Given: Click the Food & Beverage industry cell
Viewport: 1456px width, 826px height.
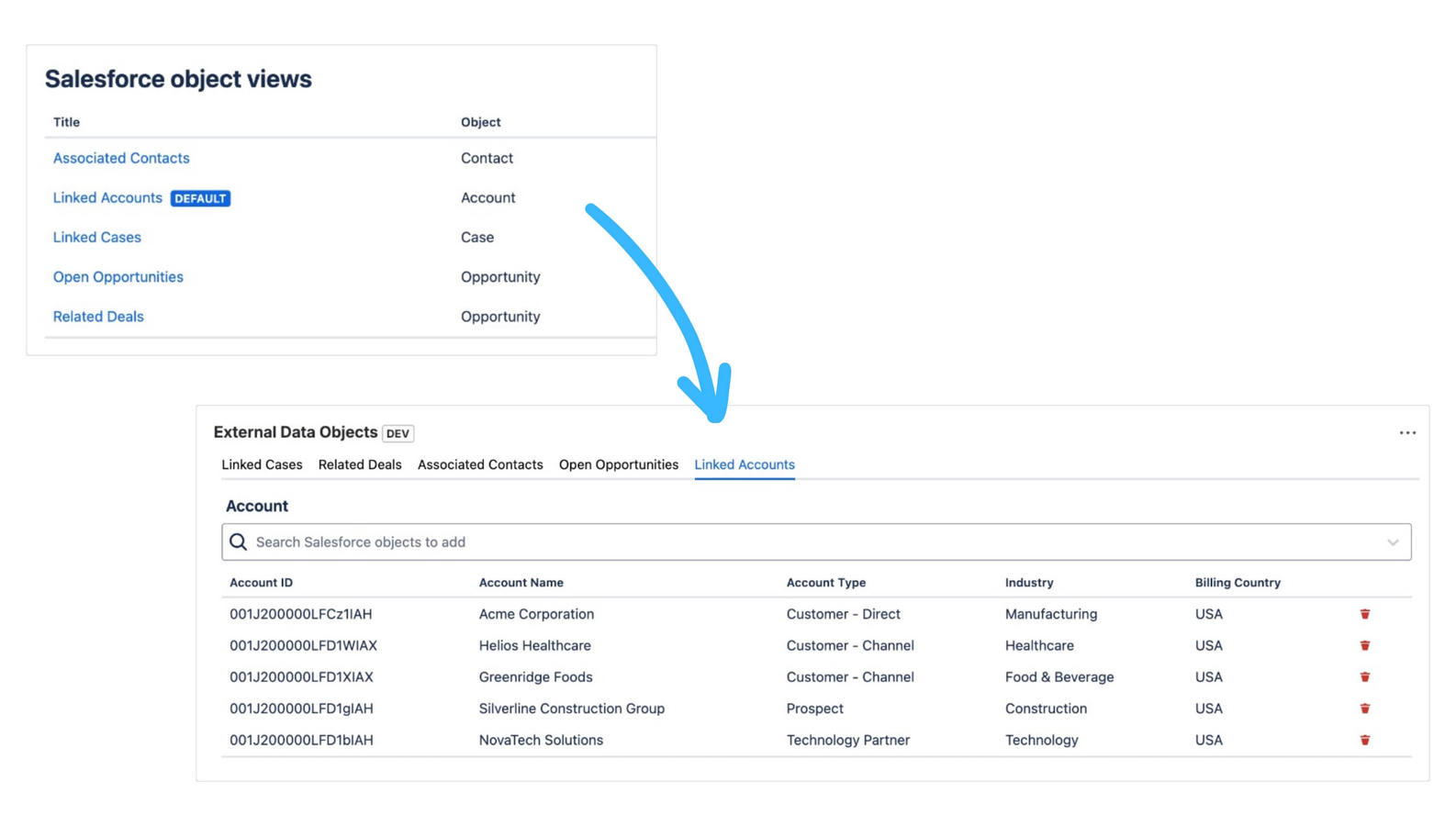Looking at the screenshot, I should point(1059,676).
